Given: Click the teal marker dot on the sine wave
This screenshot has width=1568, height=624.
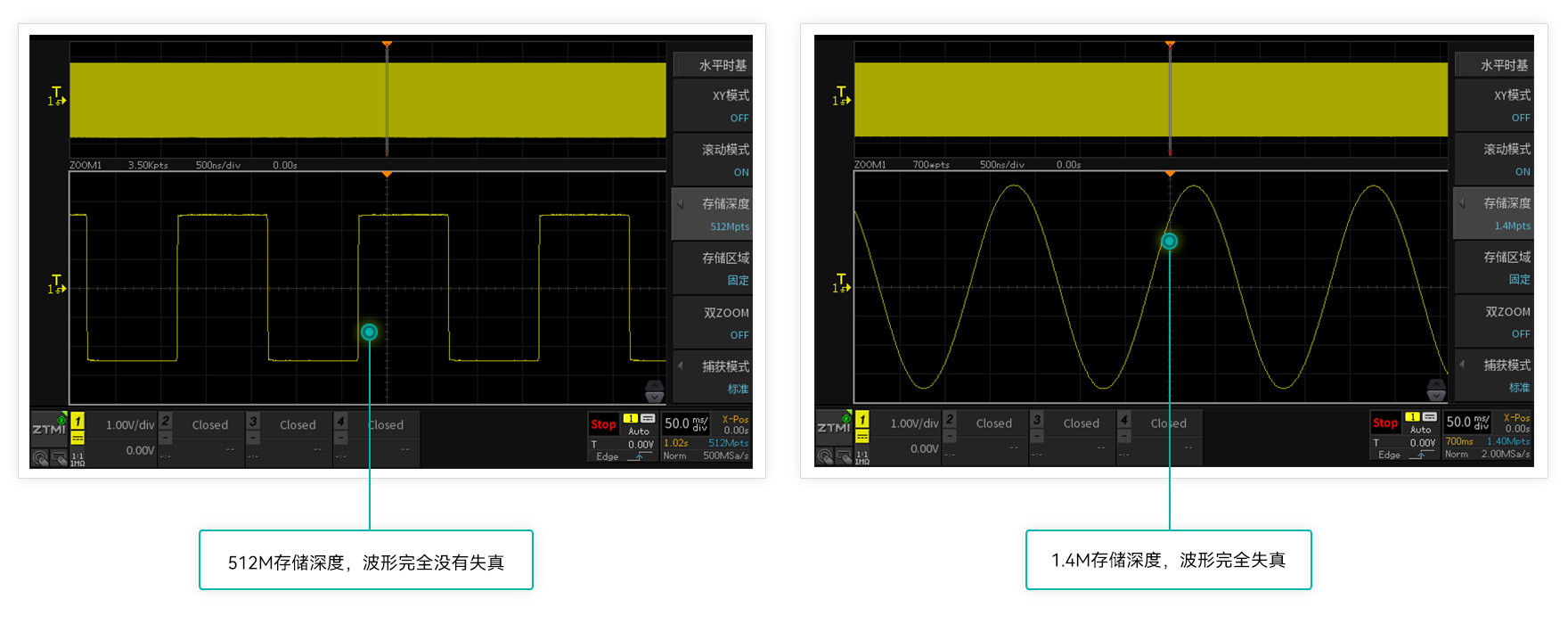Looking at the screenshot, I should point(1170,242).
